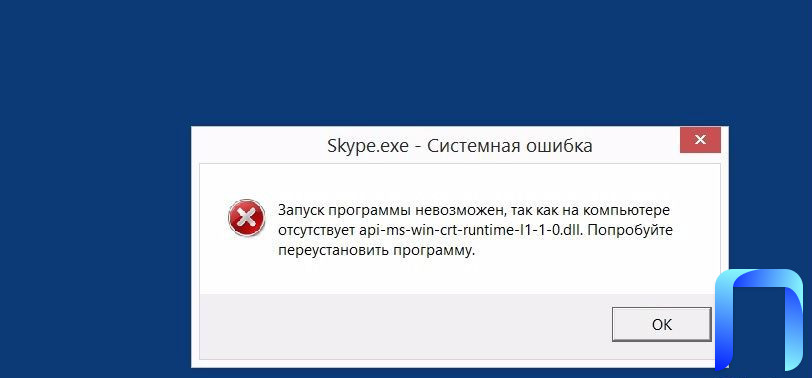Click the 'Skype.exe' text in title bar

(x=367, y=146)
